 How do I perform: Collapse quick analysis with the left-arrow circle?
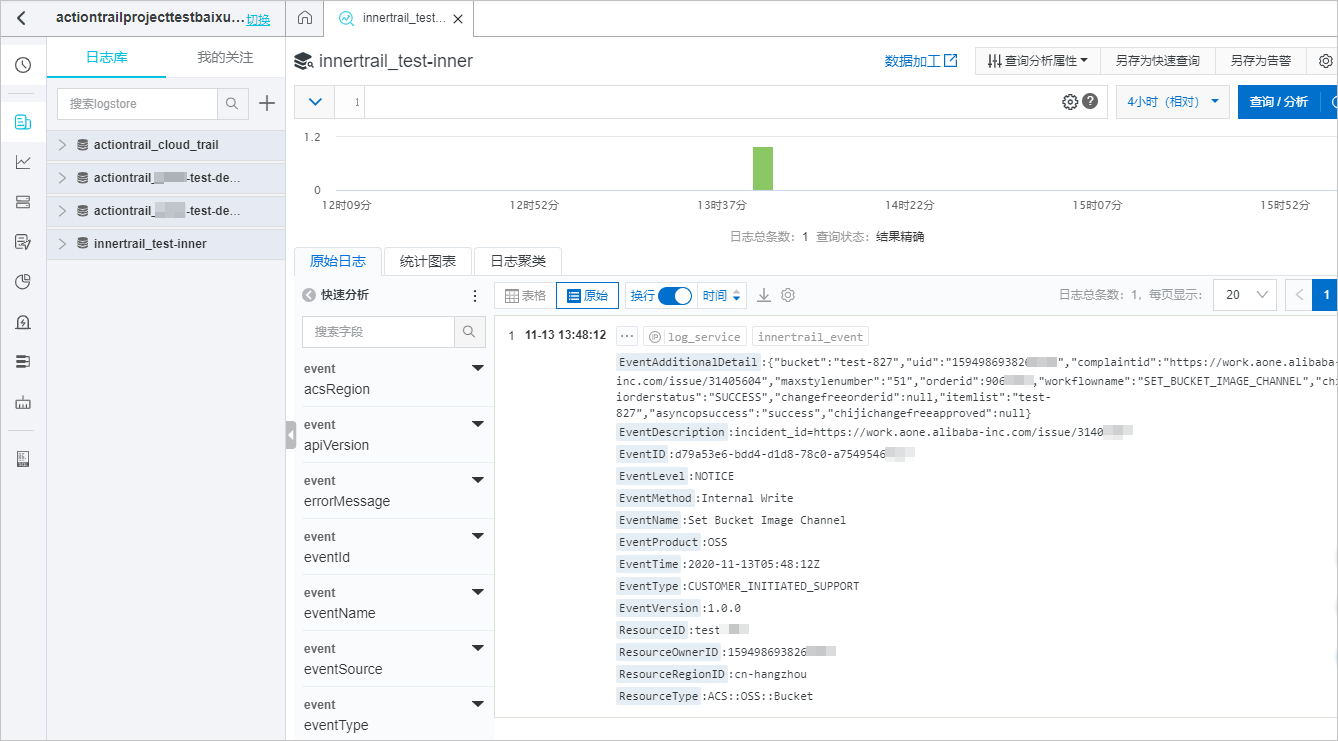point(309,295)
